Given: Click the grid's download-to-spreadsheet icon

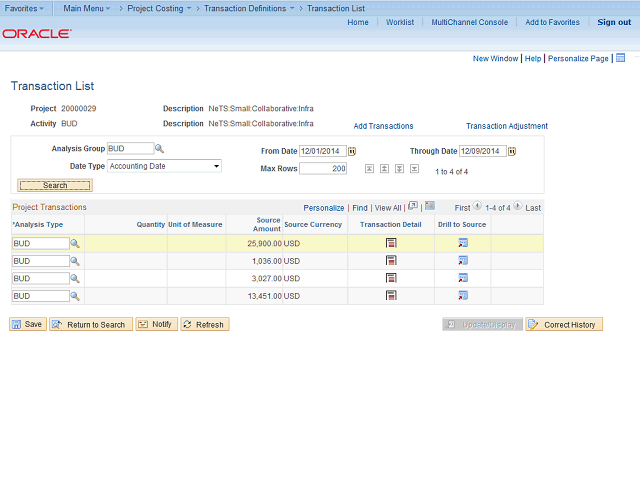Looking at the screenshot, I should [x=427, y=207].
